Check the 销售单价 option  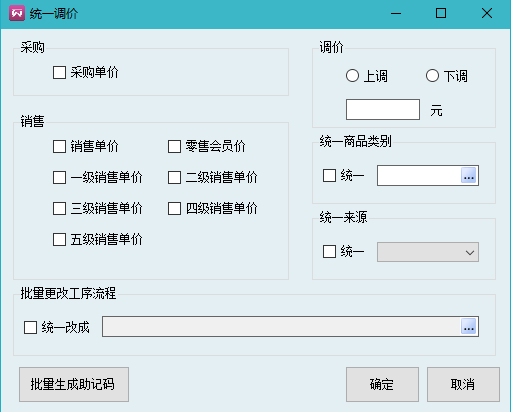point(59,146)
